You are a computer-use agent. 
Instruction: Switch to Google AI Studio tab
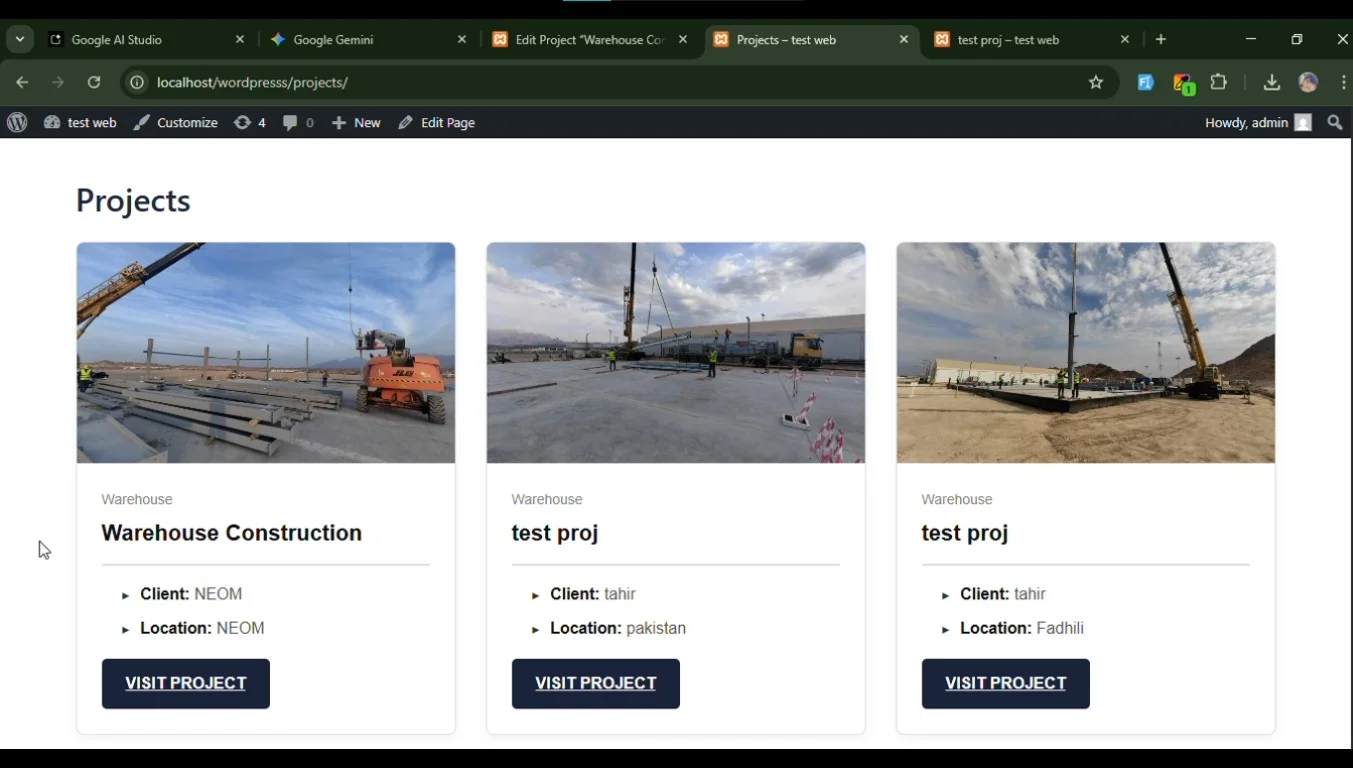pyautogui.click(x=147, y=40)
